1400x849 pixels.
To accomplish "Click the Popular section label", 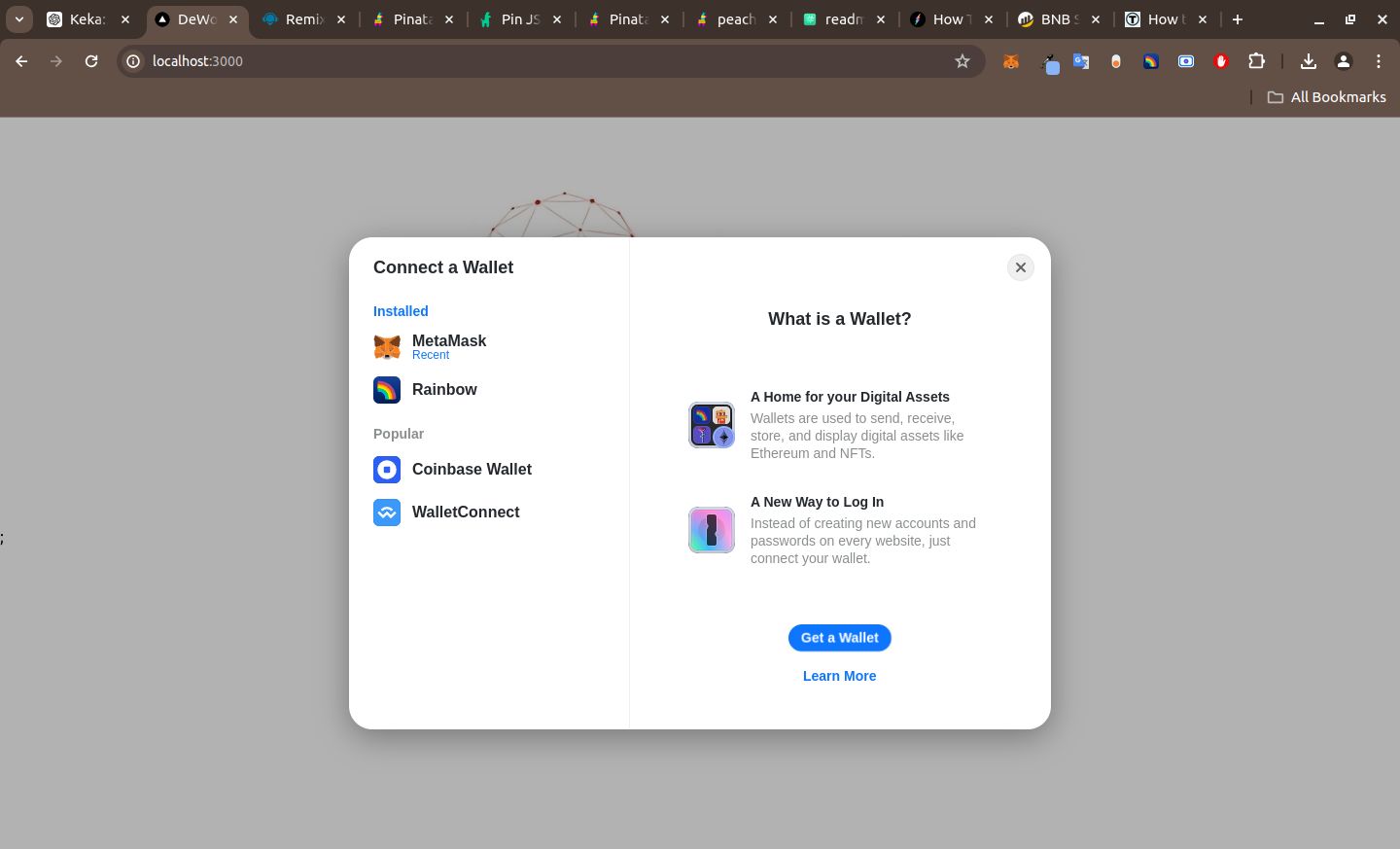I will [x=399, y=434].
